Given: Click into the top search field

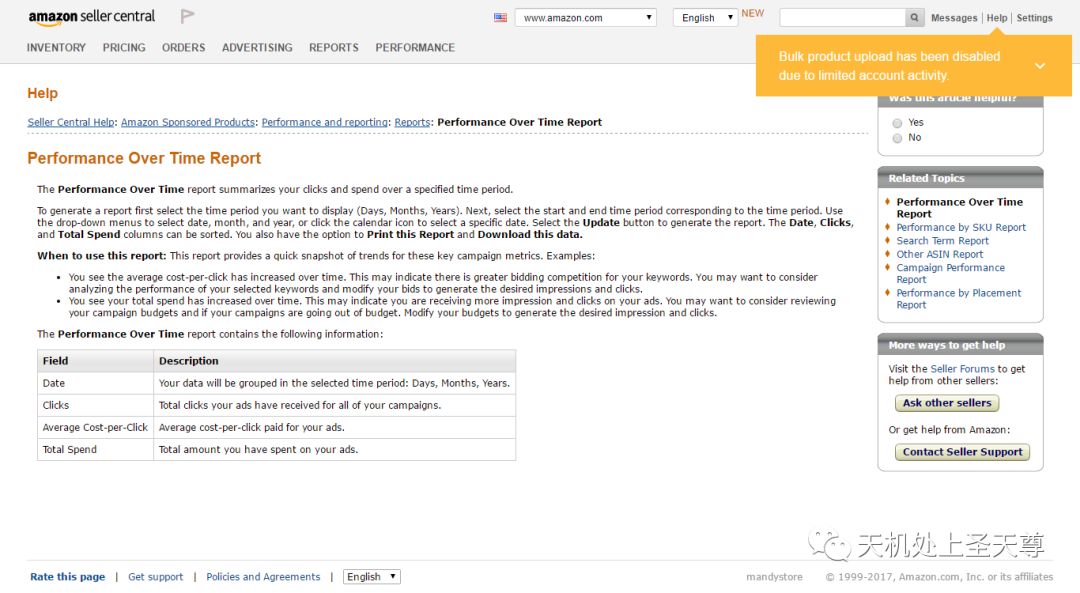Looking at the screenshot, I should point(842,18).
